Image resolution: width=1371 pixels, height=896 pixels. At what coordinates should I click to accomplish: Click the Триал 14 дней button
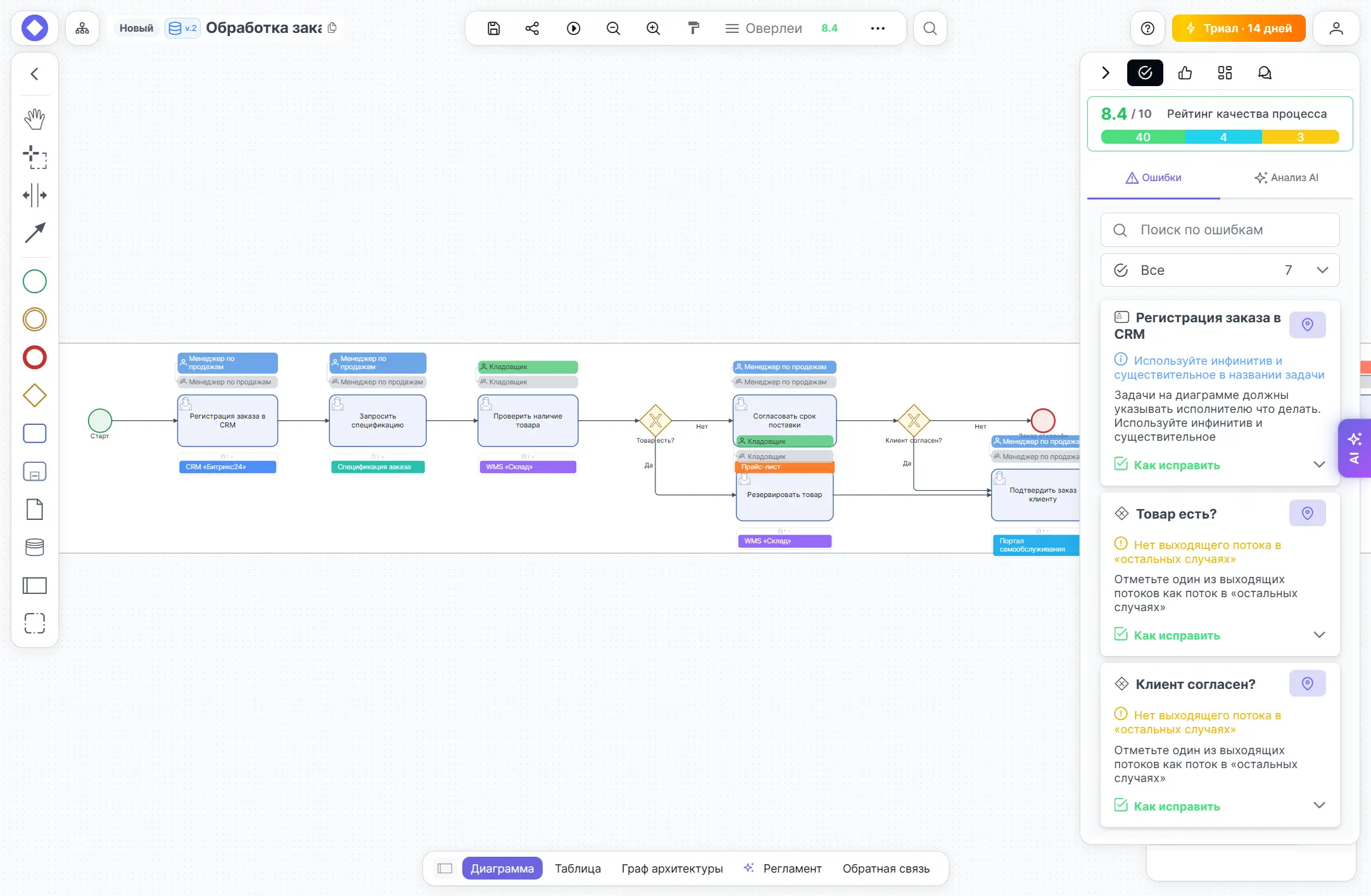(1239, 28)
